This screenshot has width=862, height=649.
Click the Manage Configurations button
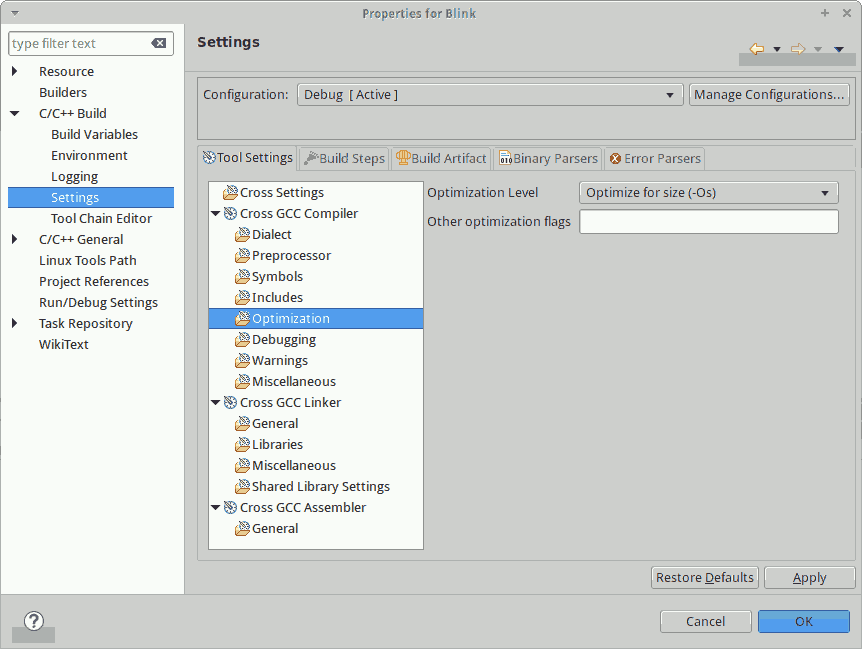coord(769,95)
